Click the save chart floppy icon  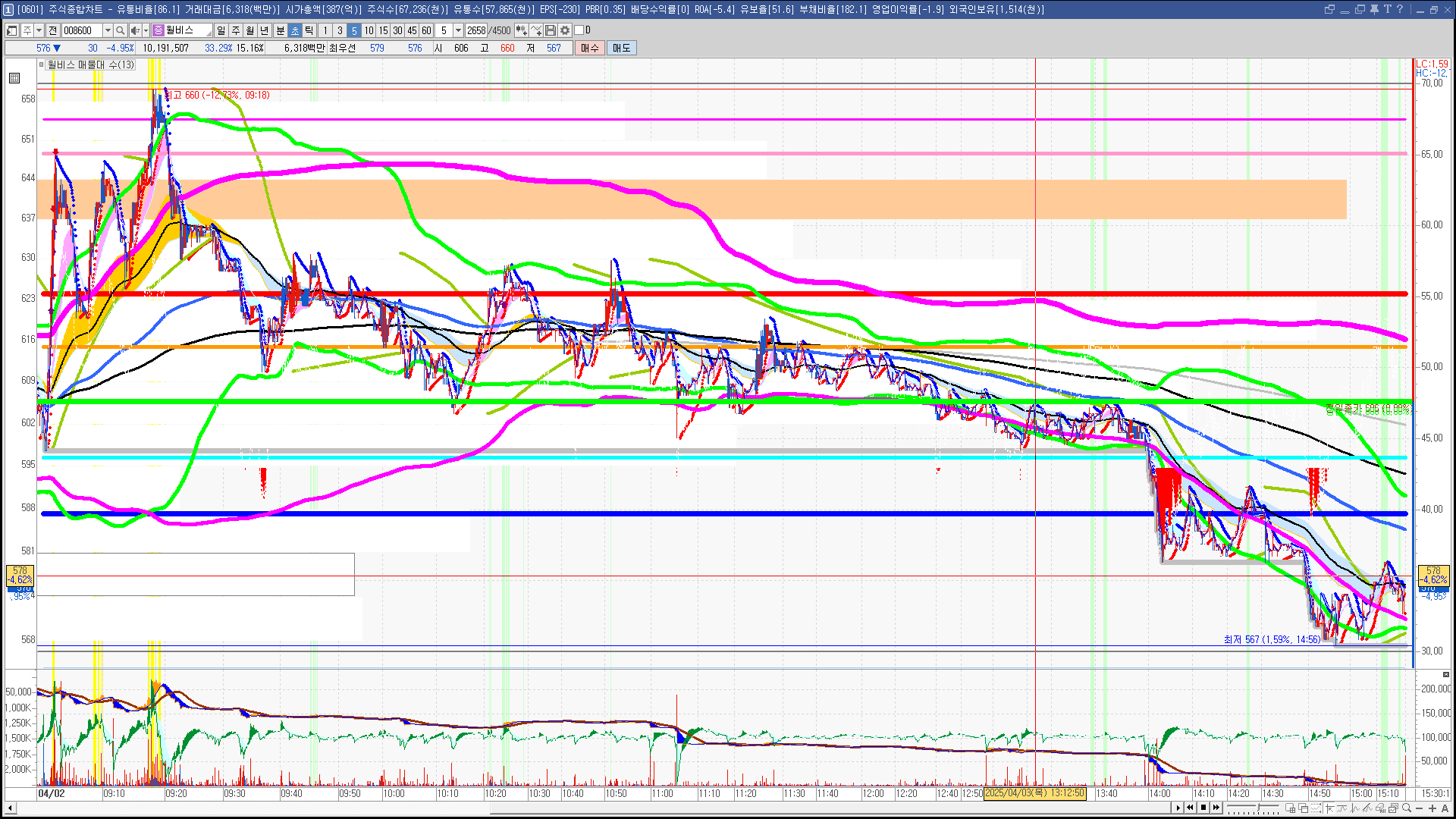click(x=551, y=30)
